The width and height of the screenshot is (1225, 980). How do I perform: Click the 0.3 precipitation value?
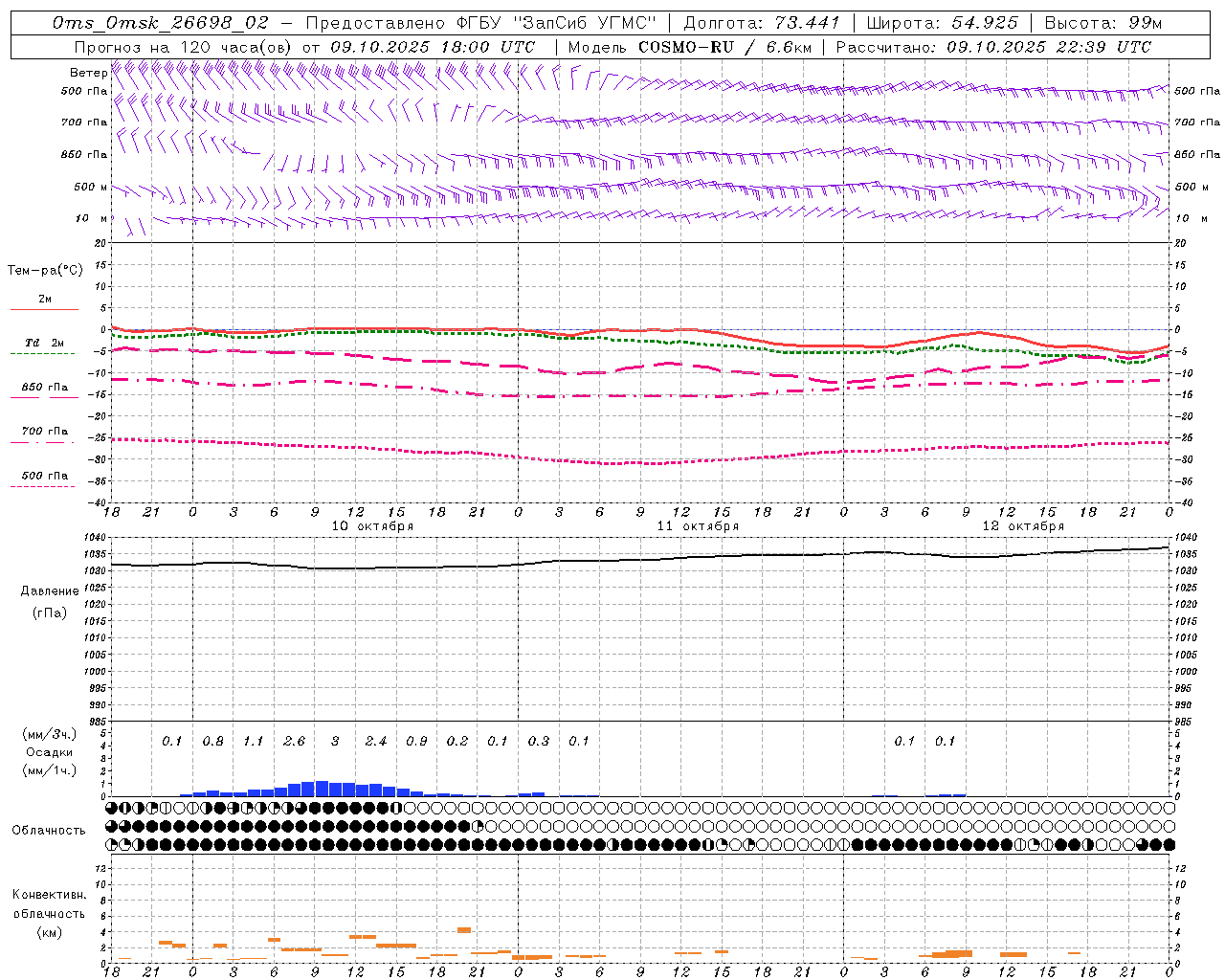click(539, 742)
